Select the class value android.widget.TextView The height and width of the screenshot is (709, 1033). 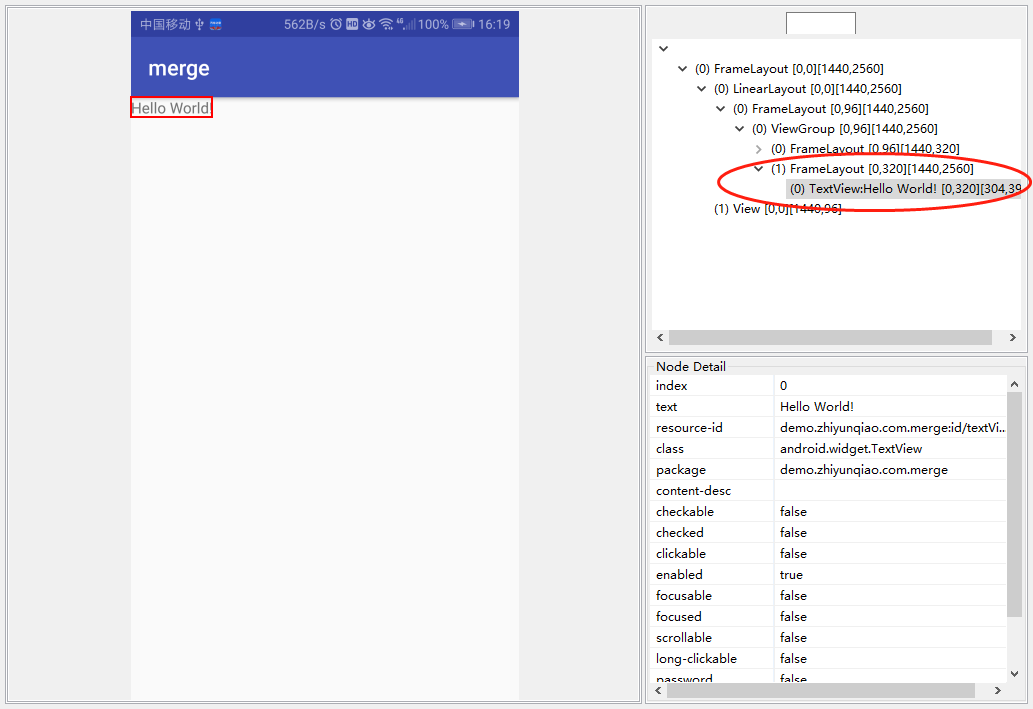pyautogui.click(x=891, y=449)
